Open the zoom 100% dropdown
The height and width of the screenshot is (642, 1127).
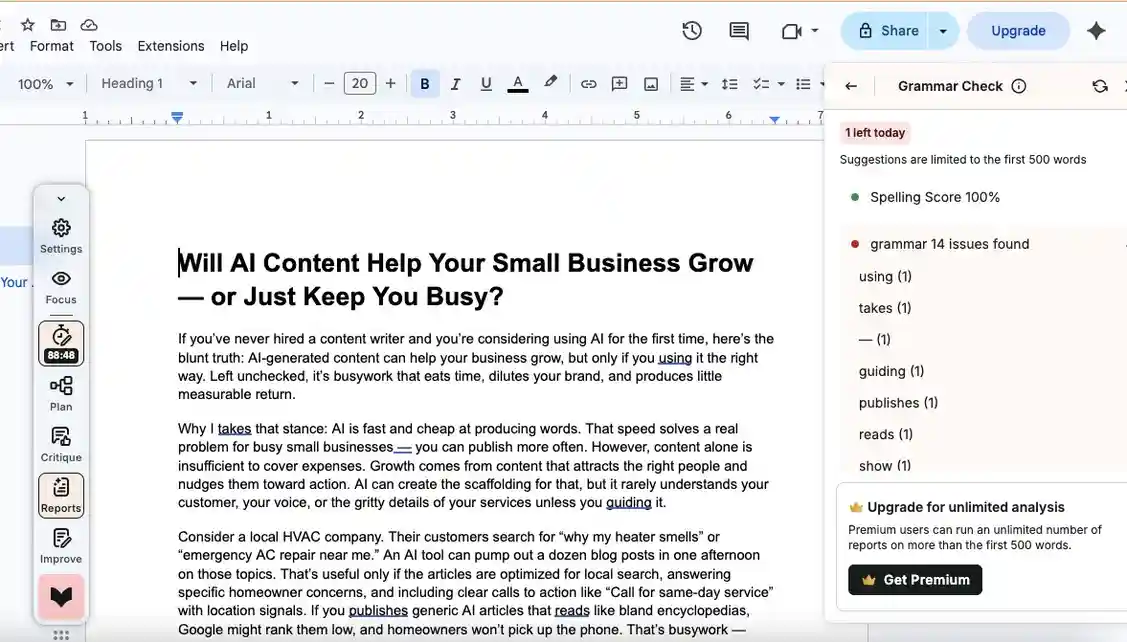45,84
